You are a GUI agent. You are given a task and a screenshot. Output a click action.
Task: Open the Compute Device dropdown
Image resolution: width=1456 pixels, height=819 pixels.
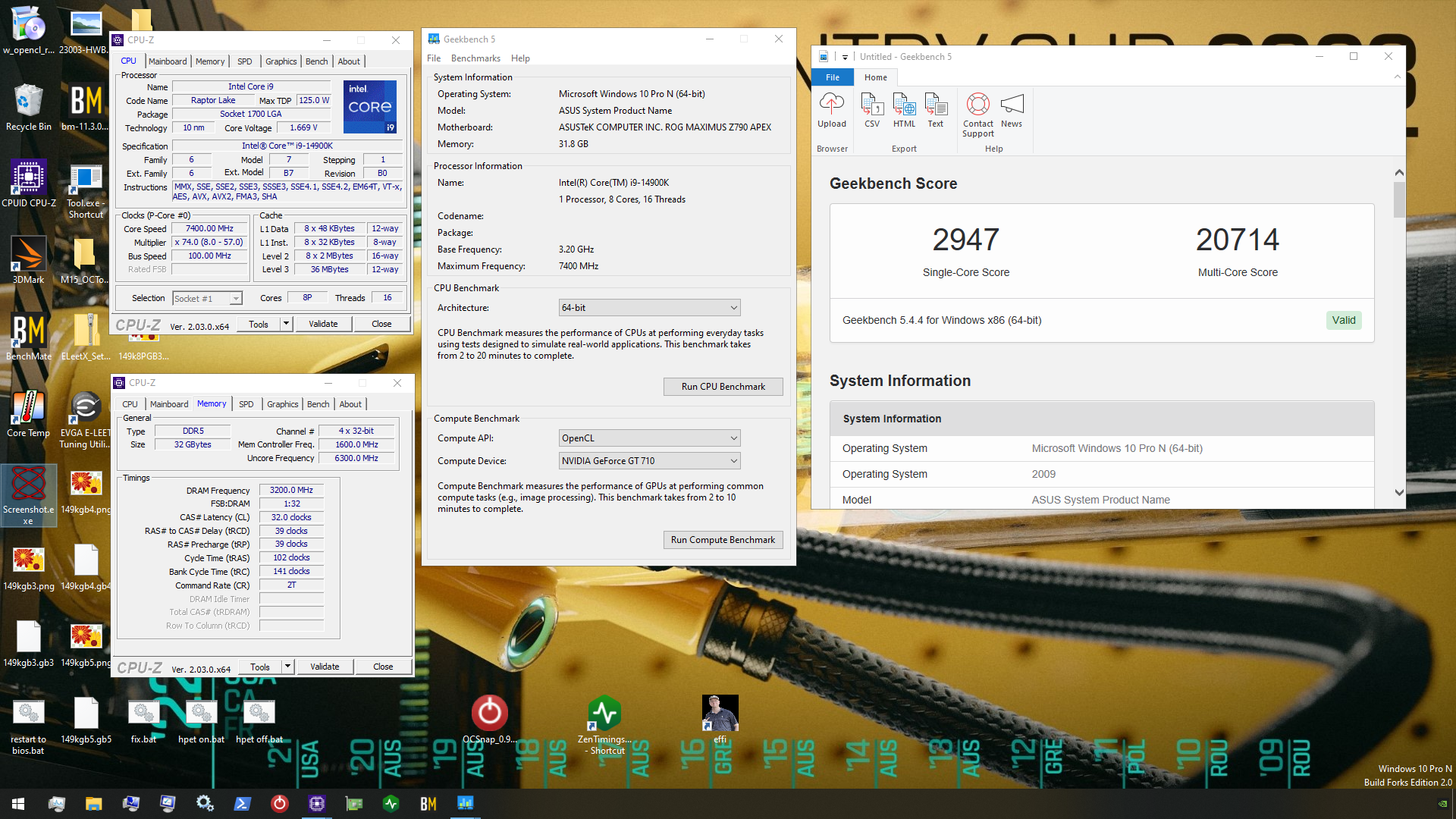[649, 461]
